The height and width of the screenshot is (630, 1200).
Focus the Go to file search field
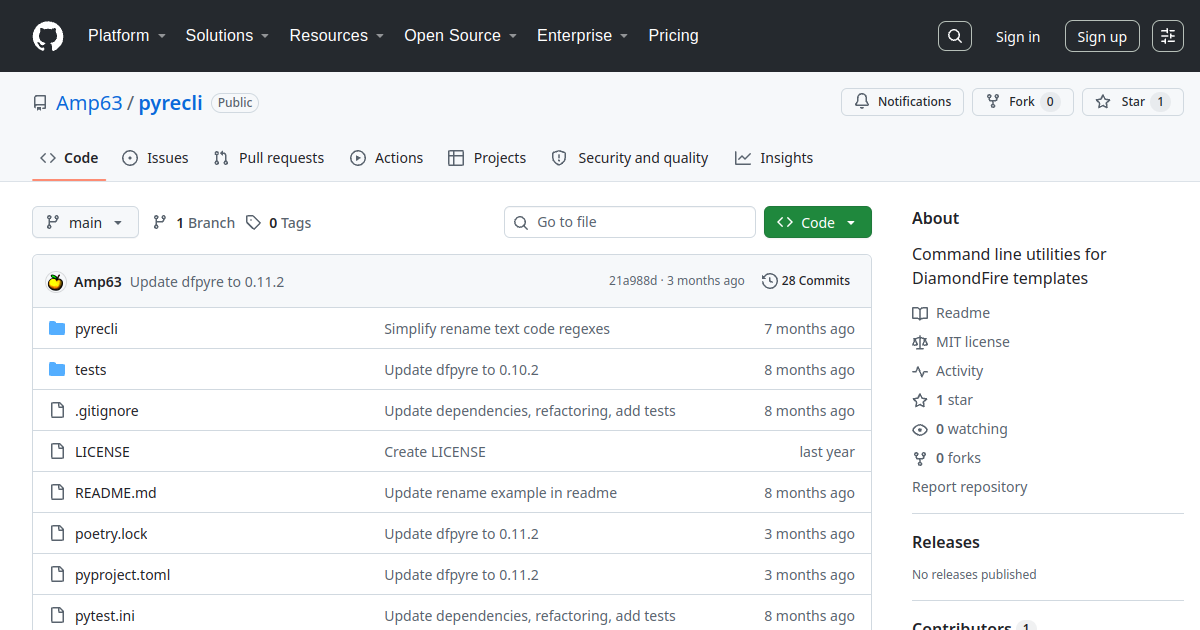pos(630,222)
